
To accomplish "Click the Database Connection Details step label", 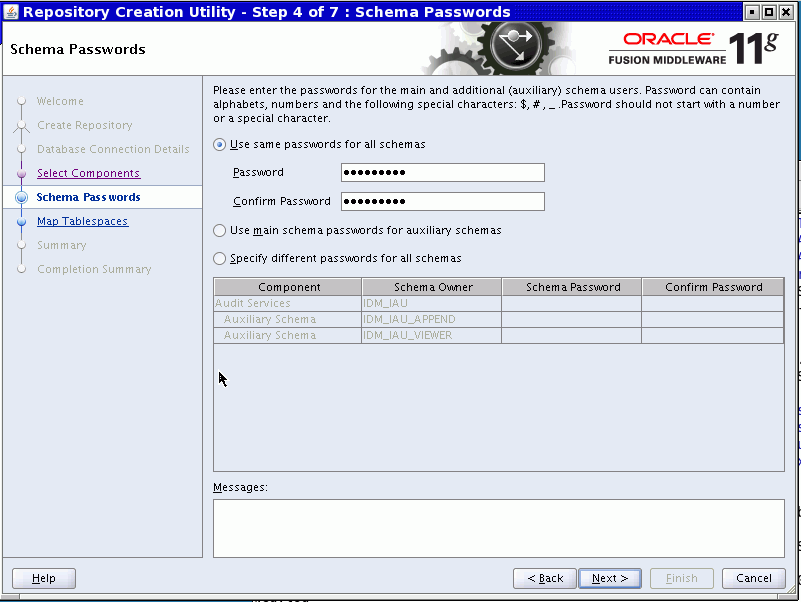I will coord(113,149).
